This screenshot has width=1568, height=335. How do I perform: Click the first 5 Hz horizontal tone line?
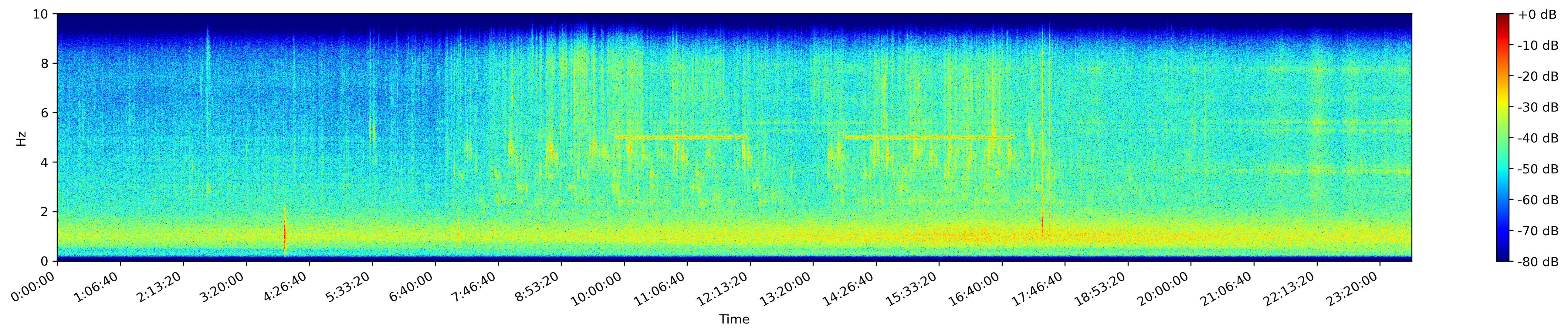pos(681,137)
